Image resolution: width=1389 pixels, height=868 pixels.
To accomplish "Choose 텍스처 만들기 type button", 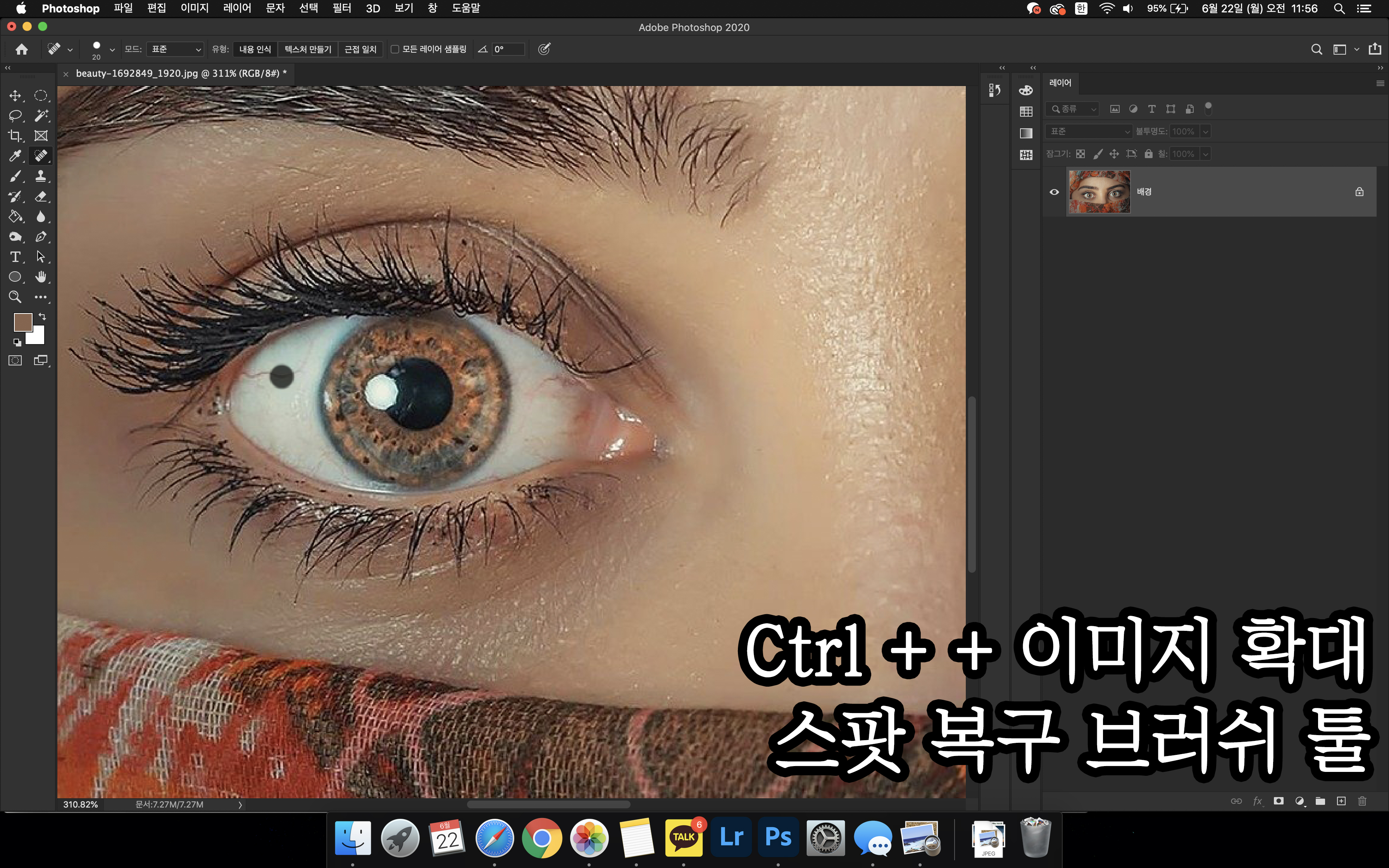I will (308, 49).
